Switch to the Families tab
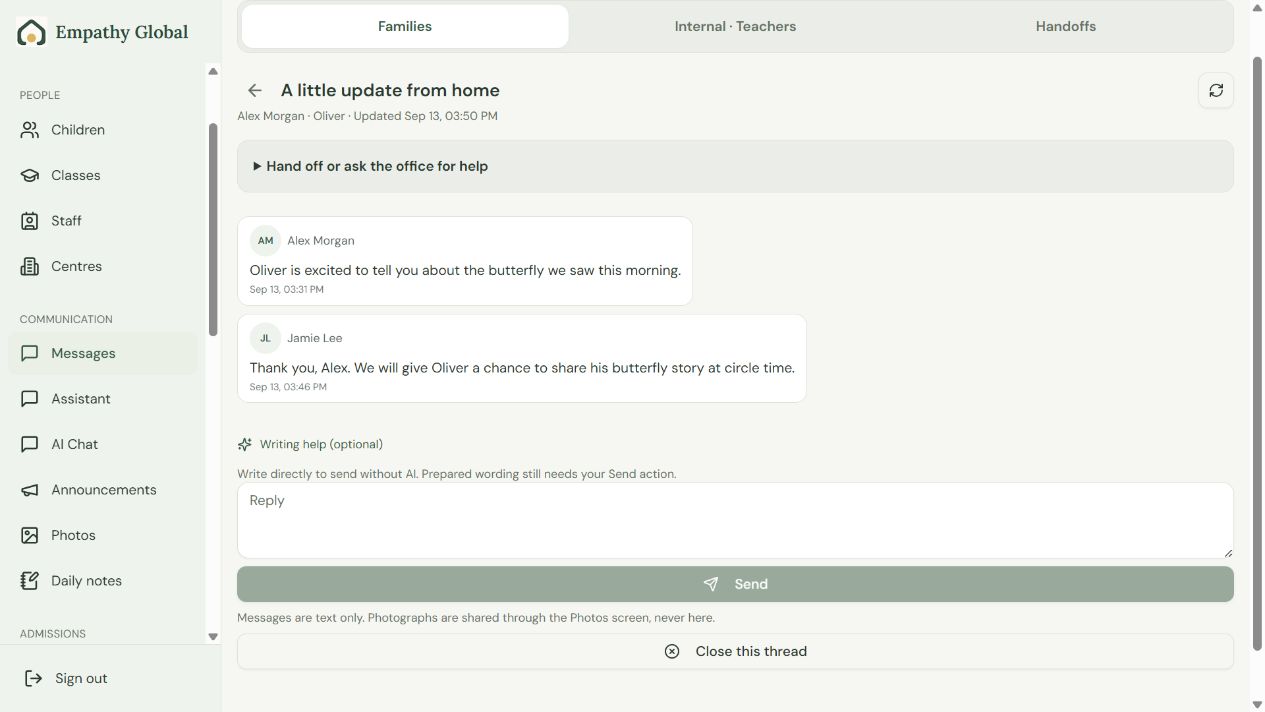 point(405,26)
